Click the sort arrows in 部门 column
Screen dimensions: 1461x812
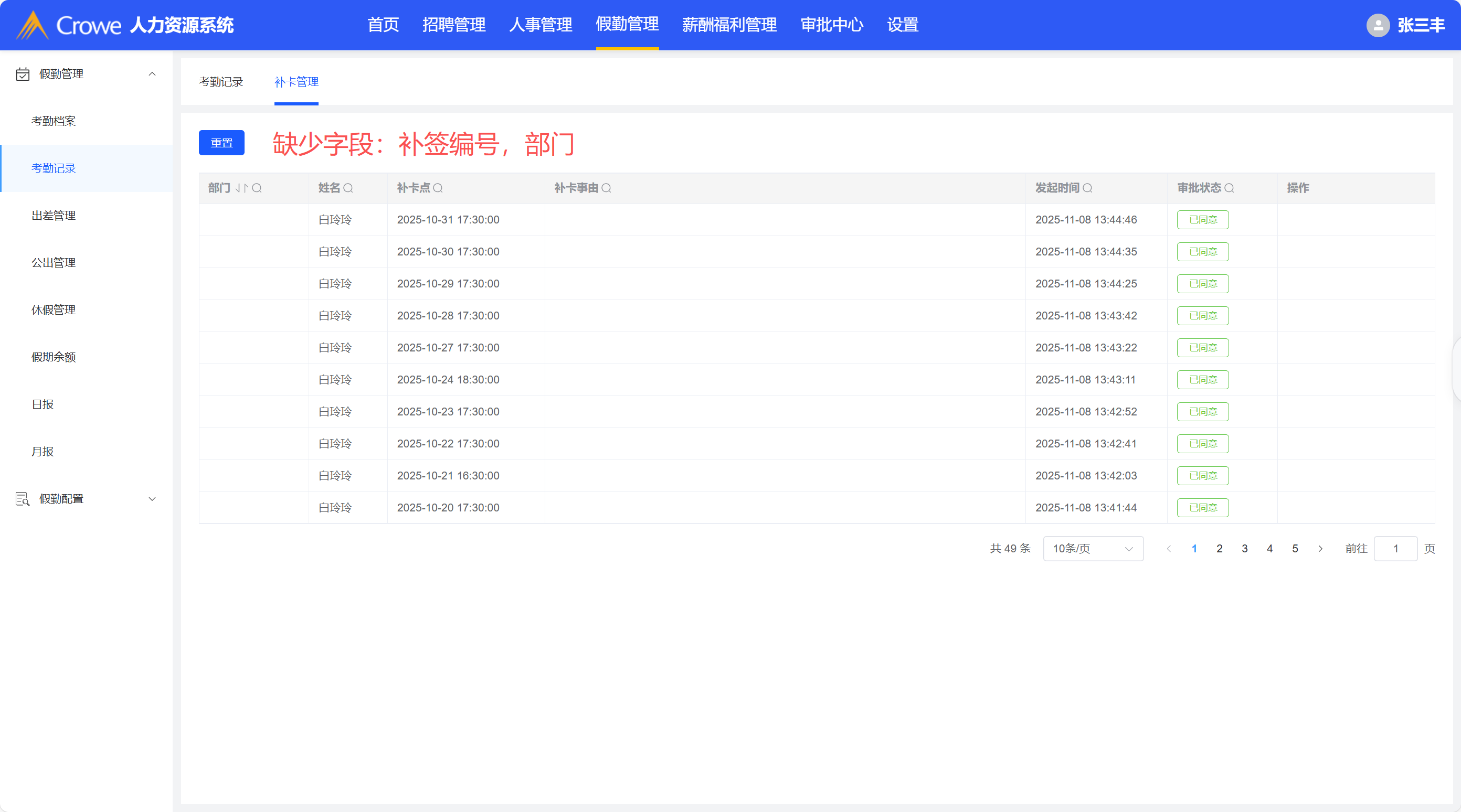tap(241, 188)
